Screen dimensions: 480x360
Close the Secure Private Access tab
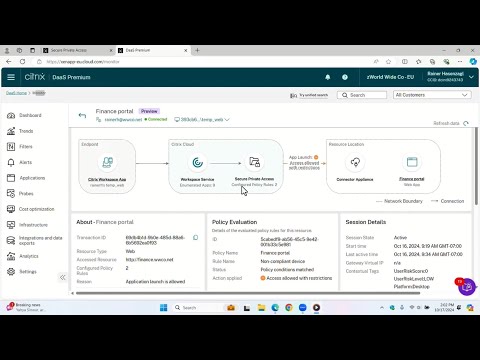[x=111, y=50]
